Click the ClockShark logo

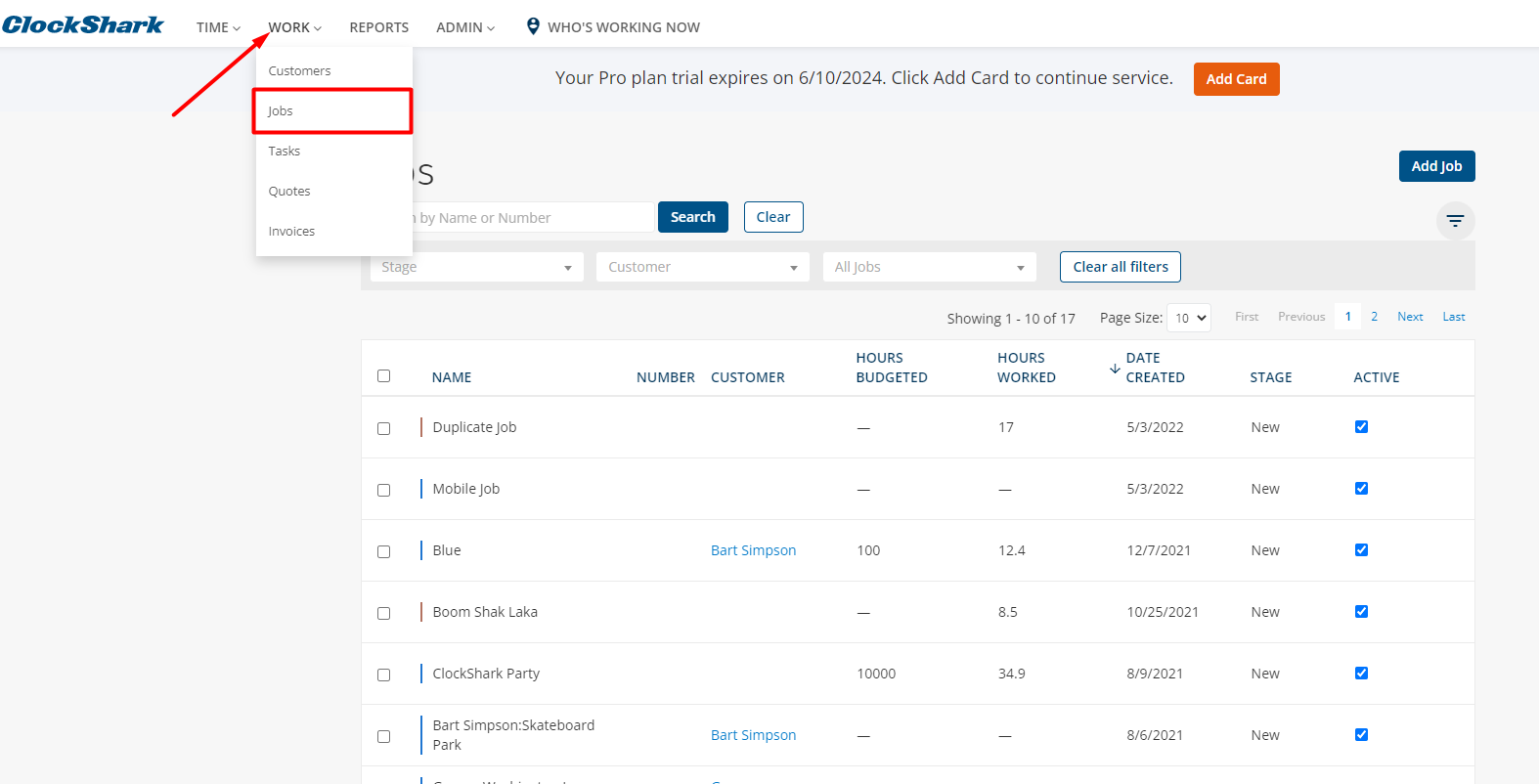click(x=83, y=25)
